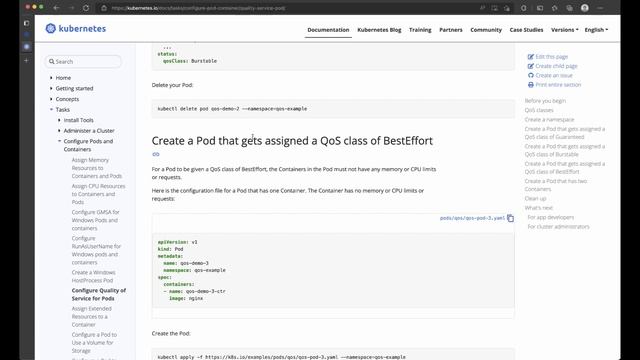Open Configure RunAsUserName for Windows pods page
The height and width of the screenshot is (360, 640).
pyautogui.click(x=96, y=250)
